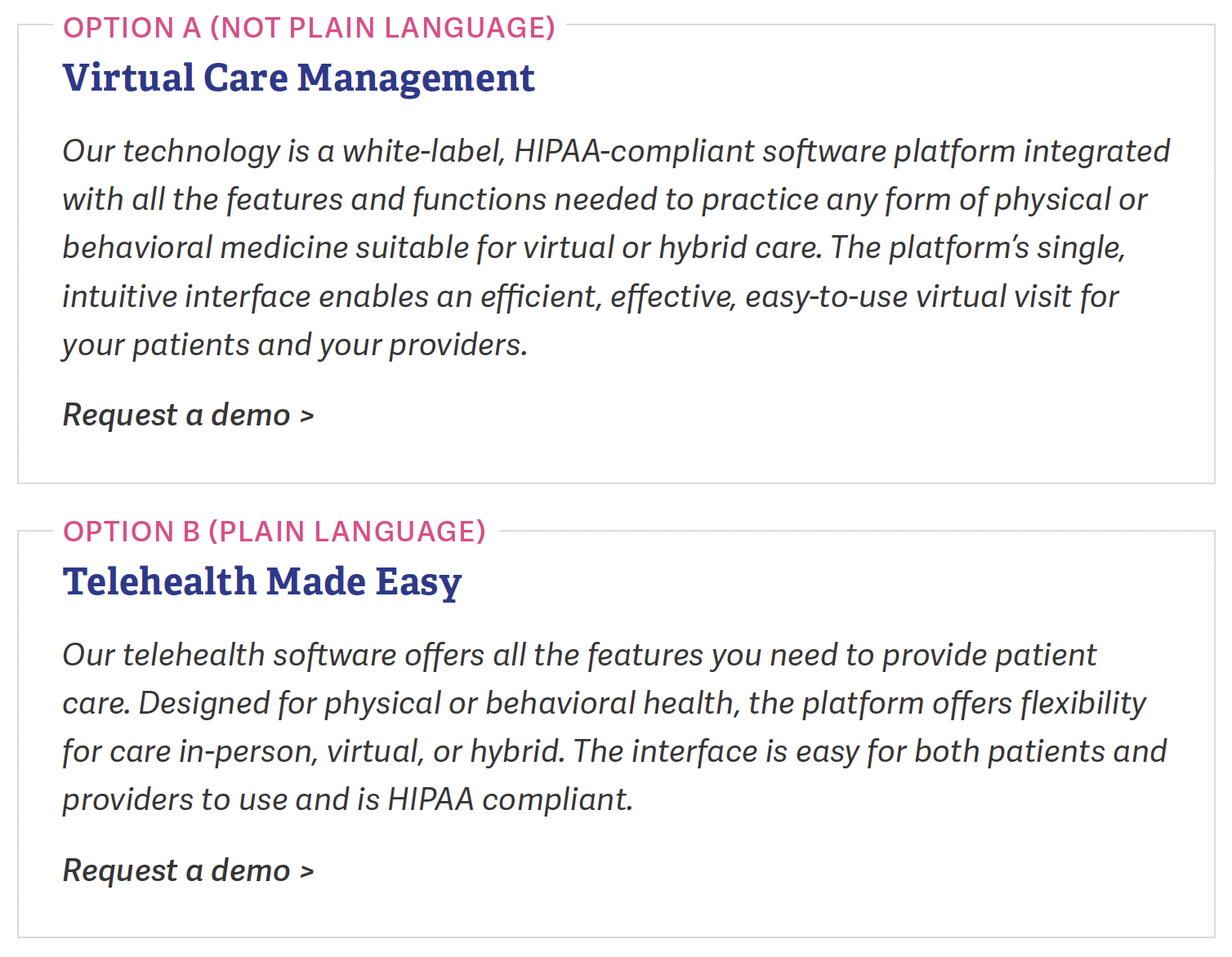Open Request a demo under Telehealth Made Easy
The image size is (1232, 957).
pyautogui.click(x=176, y=871)
